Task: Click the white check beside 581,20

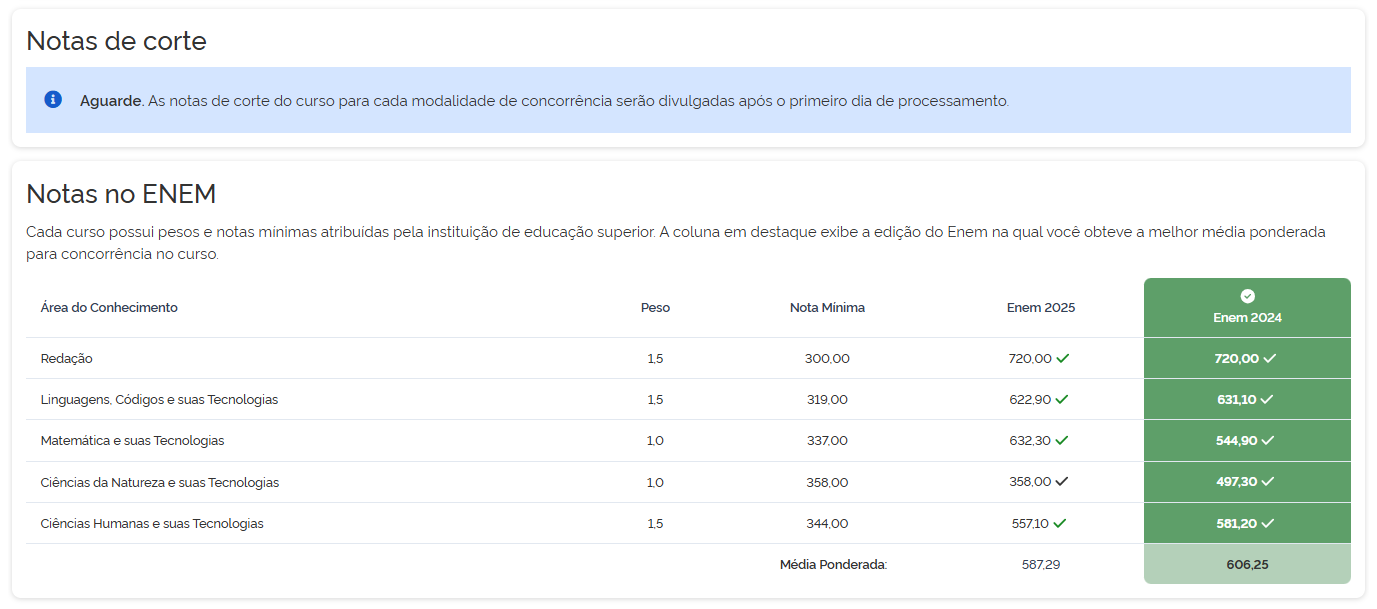Action: pyautogui.click(x=1267, y=523)
